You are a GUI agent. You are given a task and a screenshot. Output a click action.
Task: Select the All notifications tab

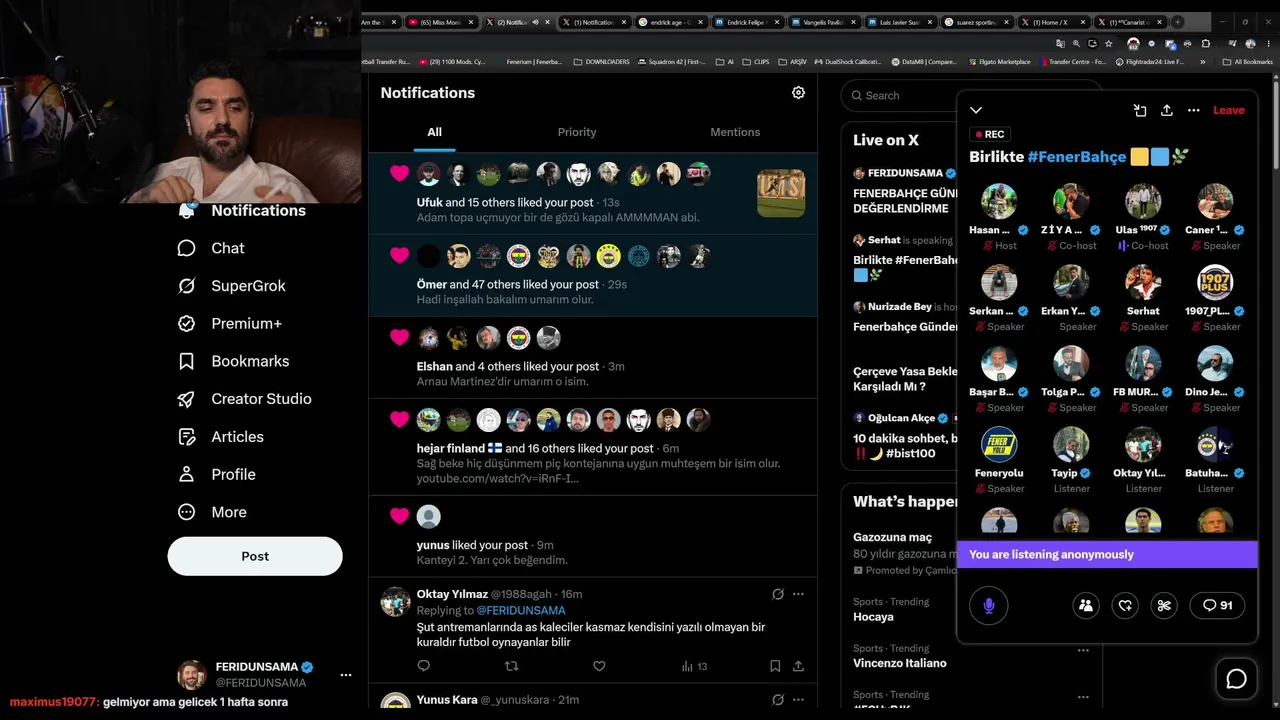(x=434, y=132)
